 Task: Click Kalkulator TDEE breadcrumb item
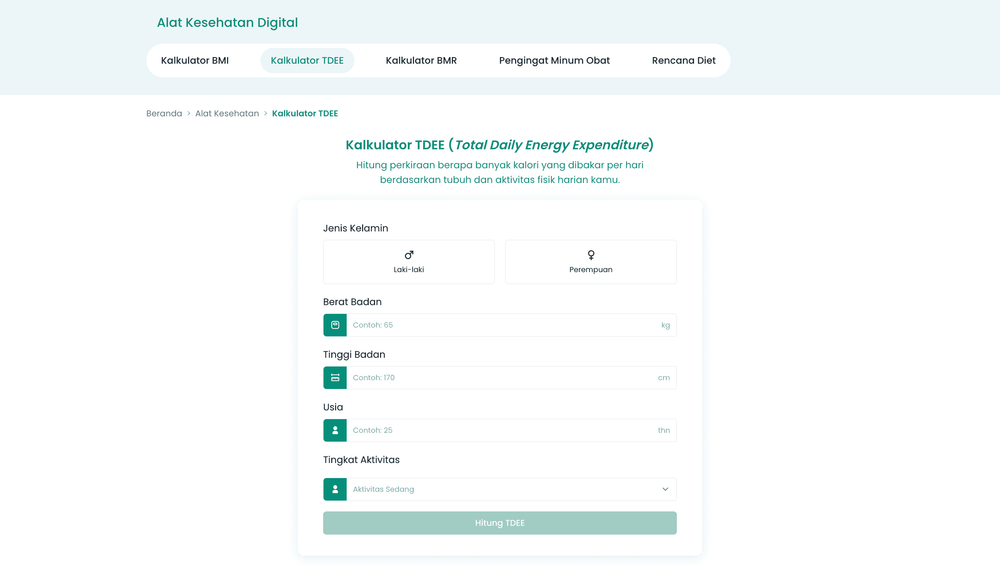coord(305,114)
